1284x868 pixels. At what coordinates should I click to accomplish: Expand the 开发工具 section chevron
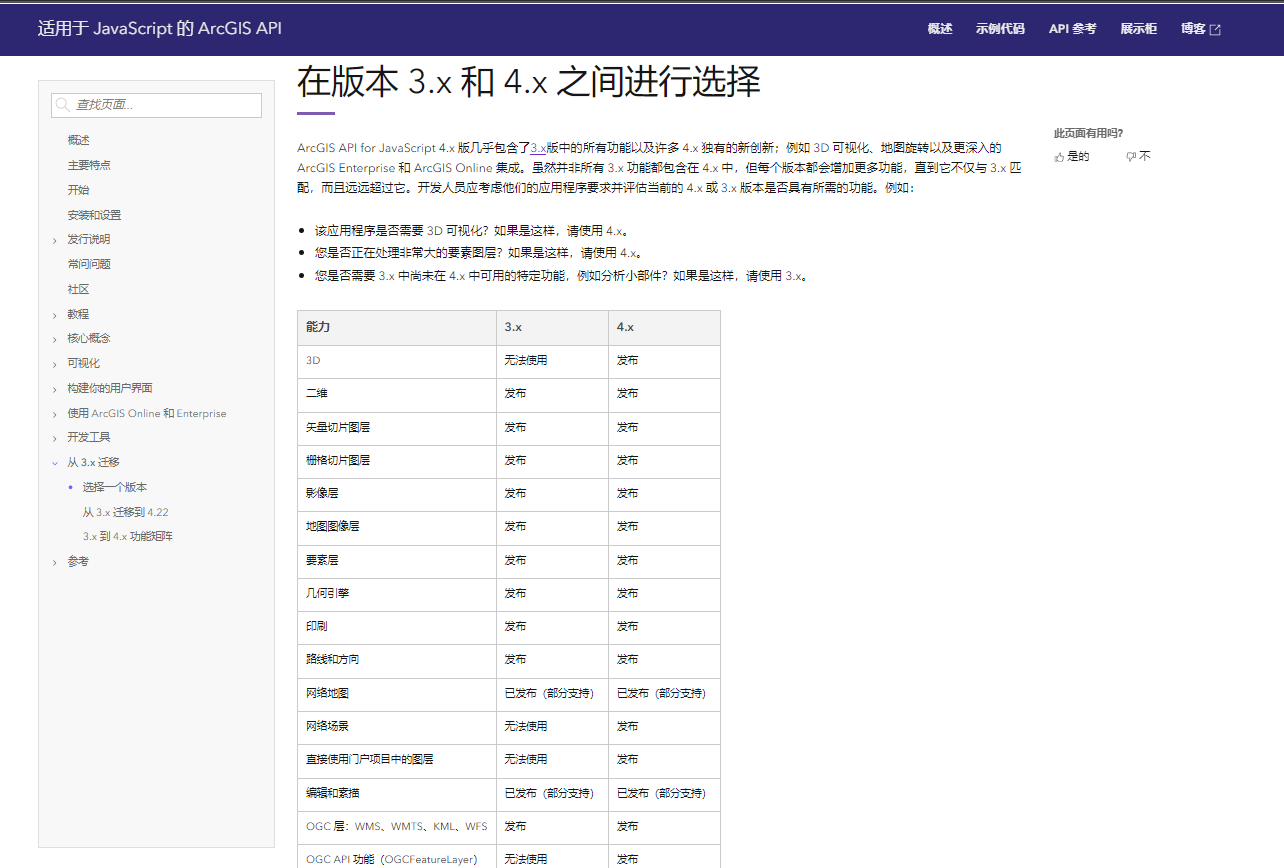tap(55, 438)
